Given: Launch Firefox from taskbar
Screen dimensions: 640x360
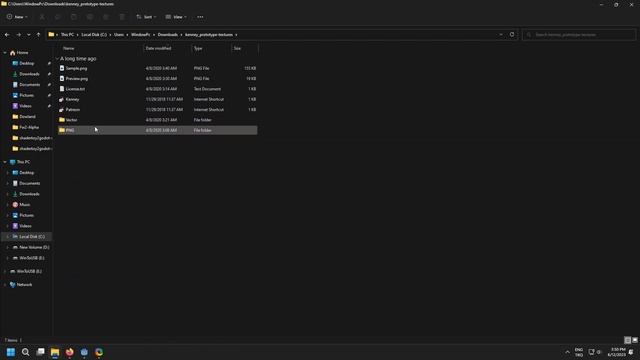Looking at the screenshot, I should tap(69, 352).
